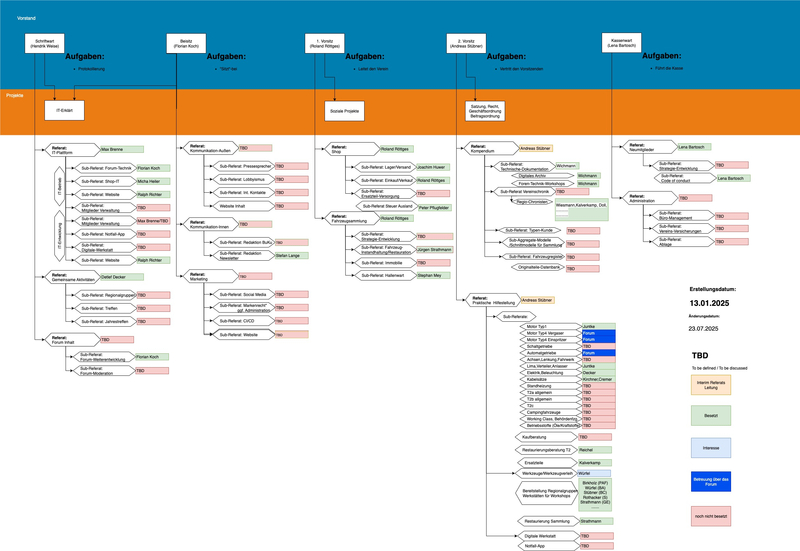Select Sub-Referat: Notfall-App node
Screen dimensions: 800x551
tap(106, 234)
